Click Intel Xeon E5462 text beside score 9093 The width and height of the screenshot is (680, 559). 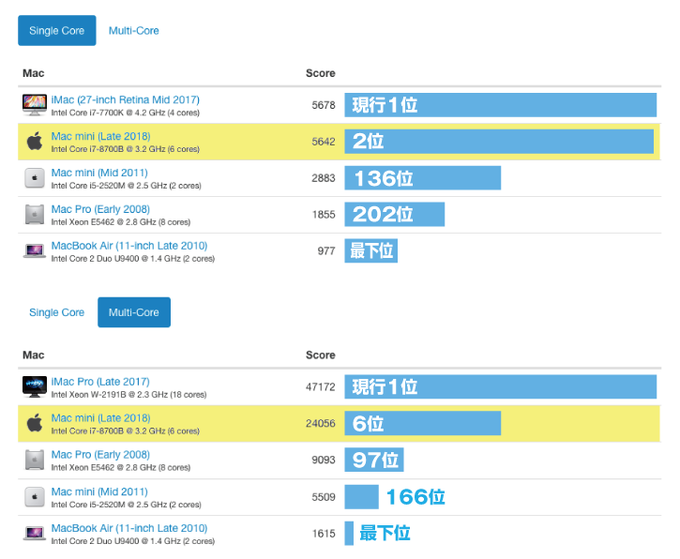tap(121, 467)
